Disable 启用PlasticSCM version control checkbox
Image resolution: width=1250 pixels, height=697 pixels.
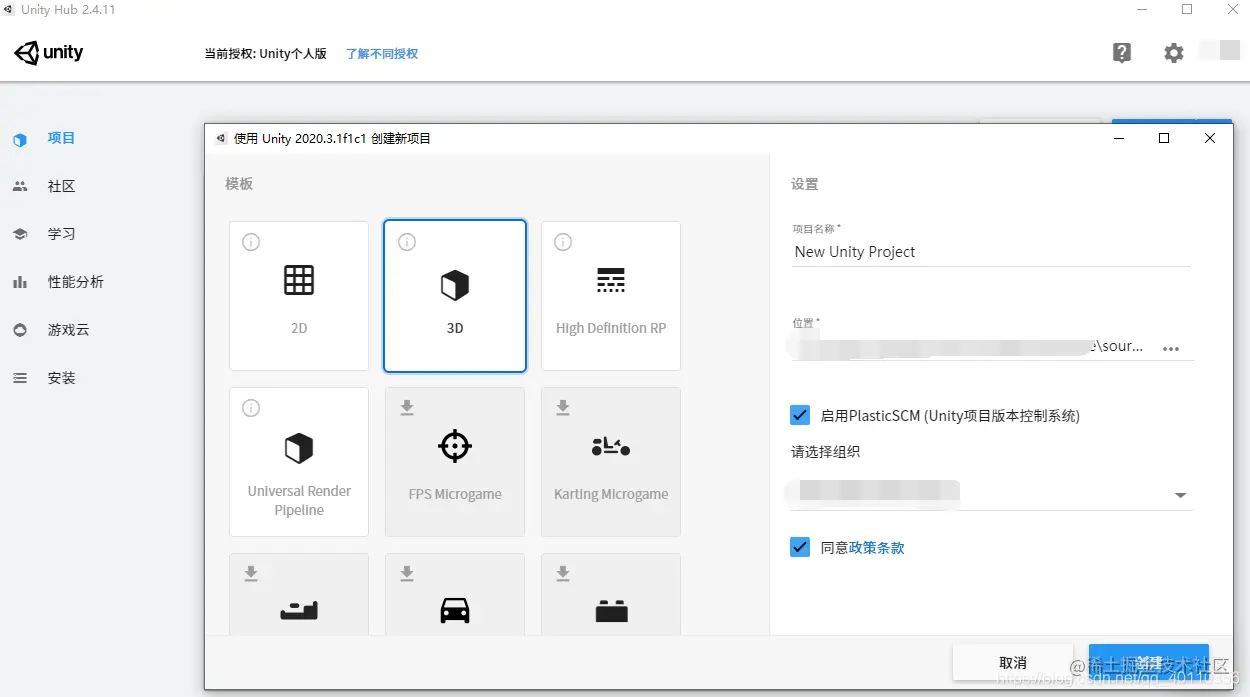coord(799,415)
